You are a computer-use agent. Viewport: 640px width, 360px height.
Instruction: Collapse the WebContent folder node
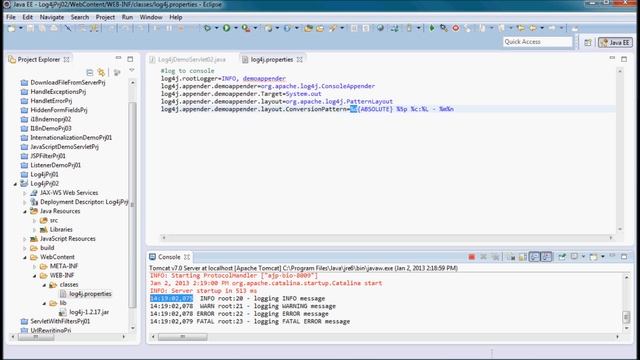25,258
